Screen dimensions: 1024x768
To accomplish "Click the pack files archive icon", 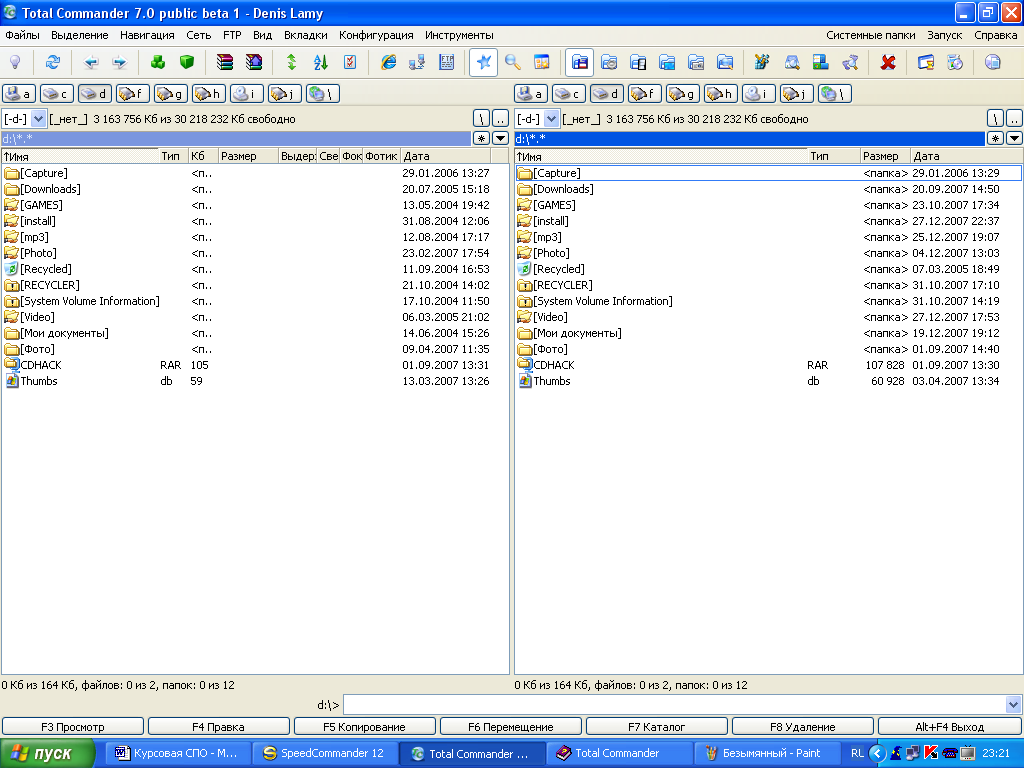I will point(225,62).
